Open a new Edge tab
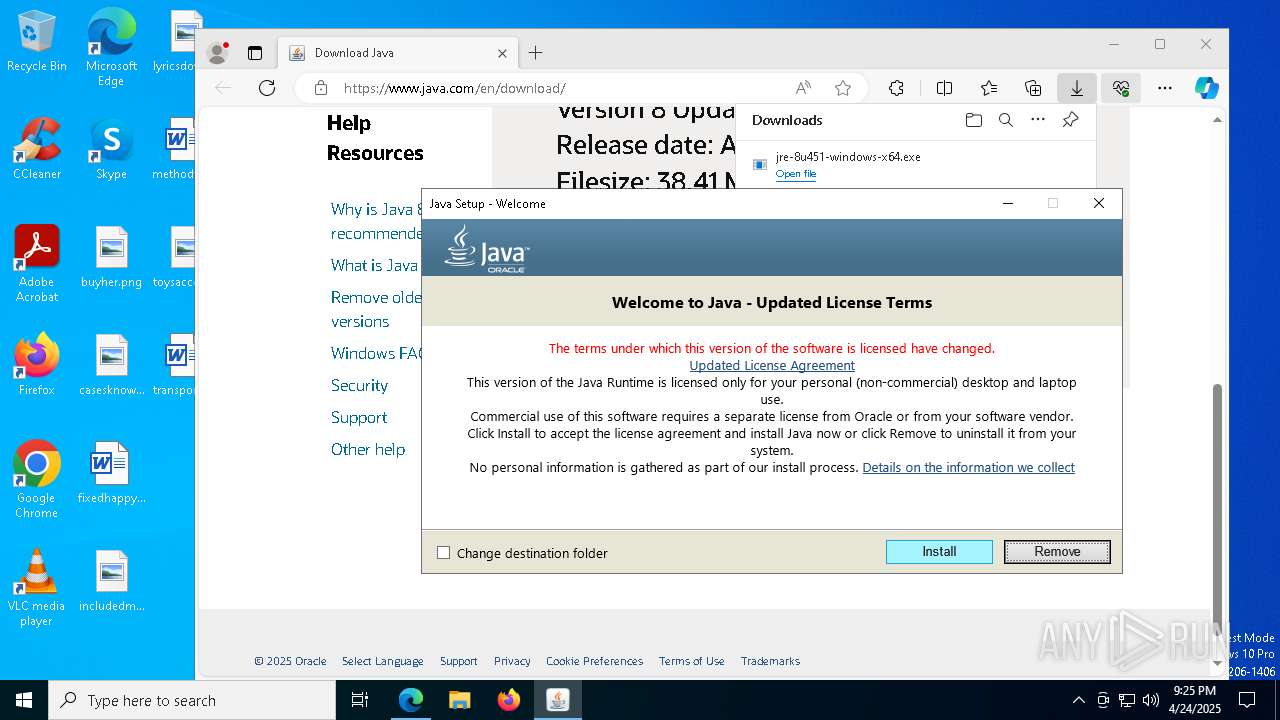1280x720 pixels. 536,53
